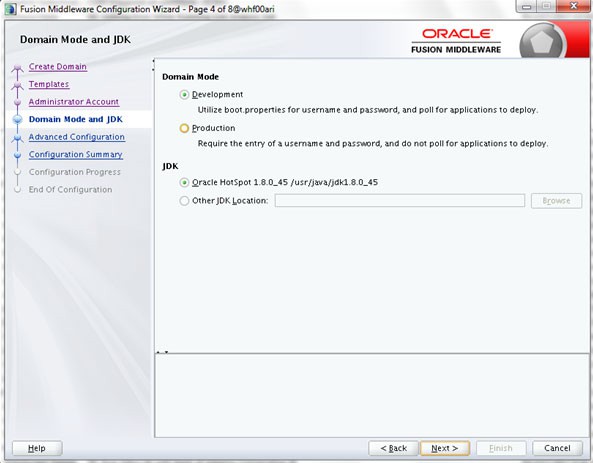Jump to Configuration Summary step
This screenshot has width=593, height=463.
click(x=76, y=154)
